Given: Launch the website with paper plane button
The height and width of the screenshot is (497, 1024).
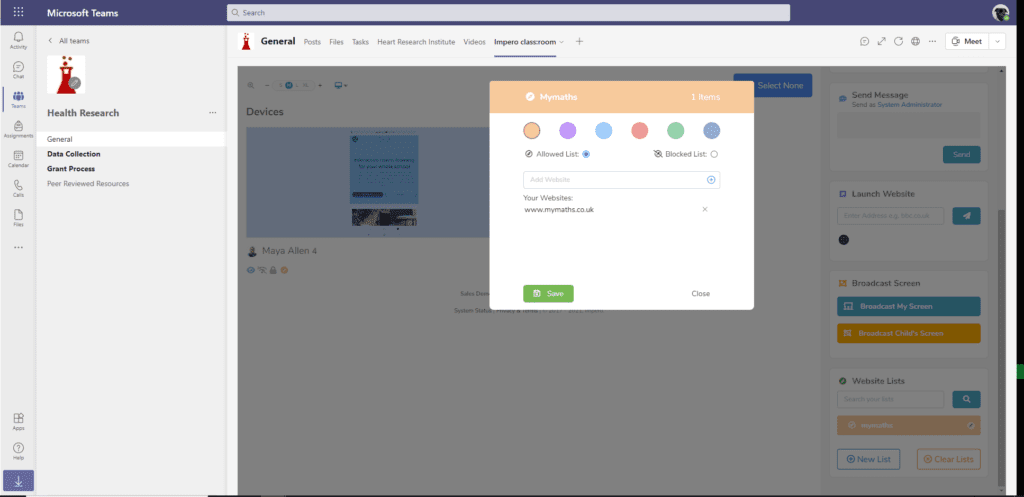Looking at the screenshot, I should tap(967, 216).
